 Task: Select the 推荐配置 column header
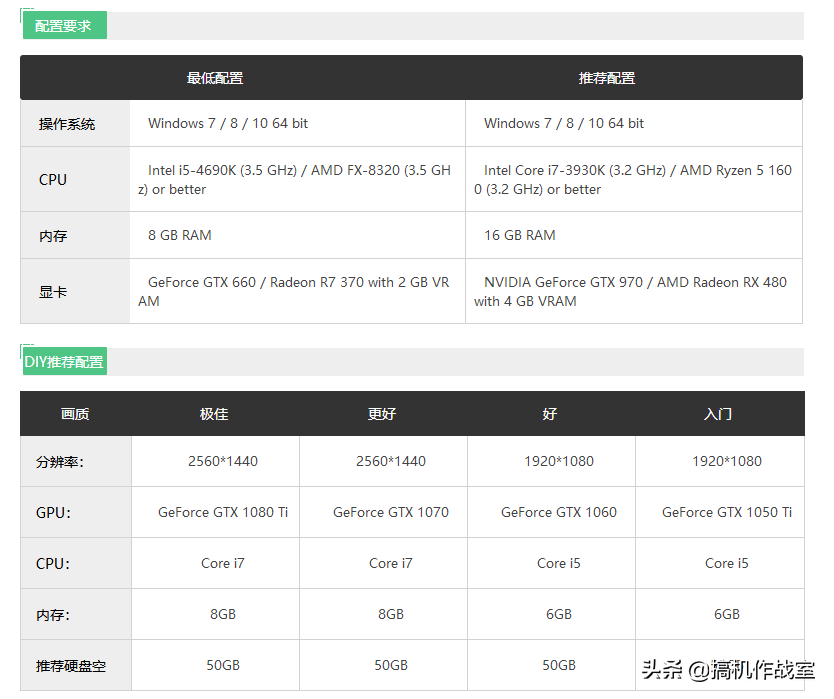(606, 78)
